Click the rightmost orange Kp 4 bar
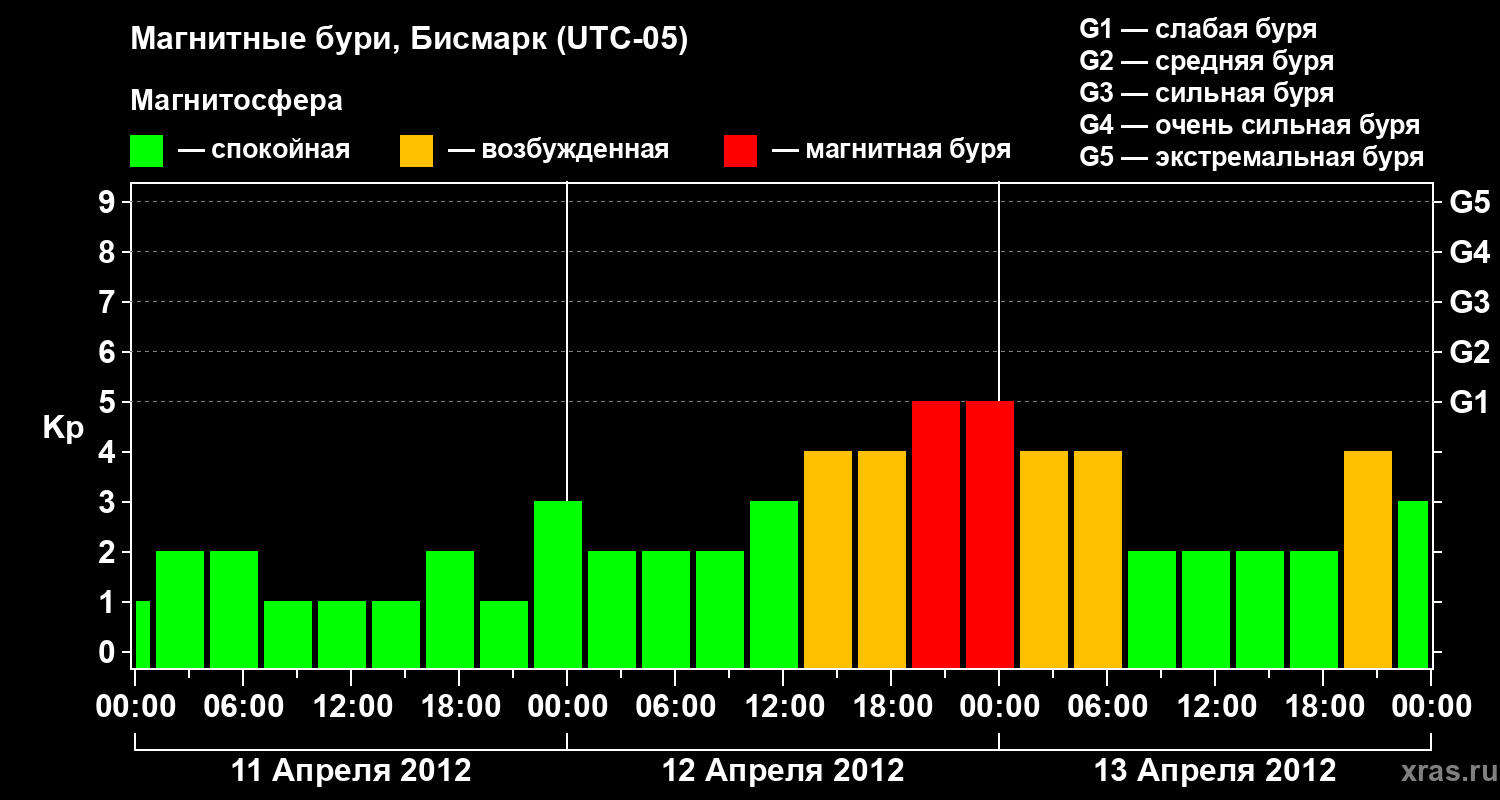 [1368, 559]
